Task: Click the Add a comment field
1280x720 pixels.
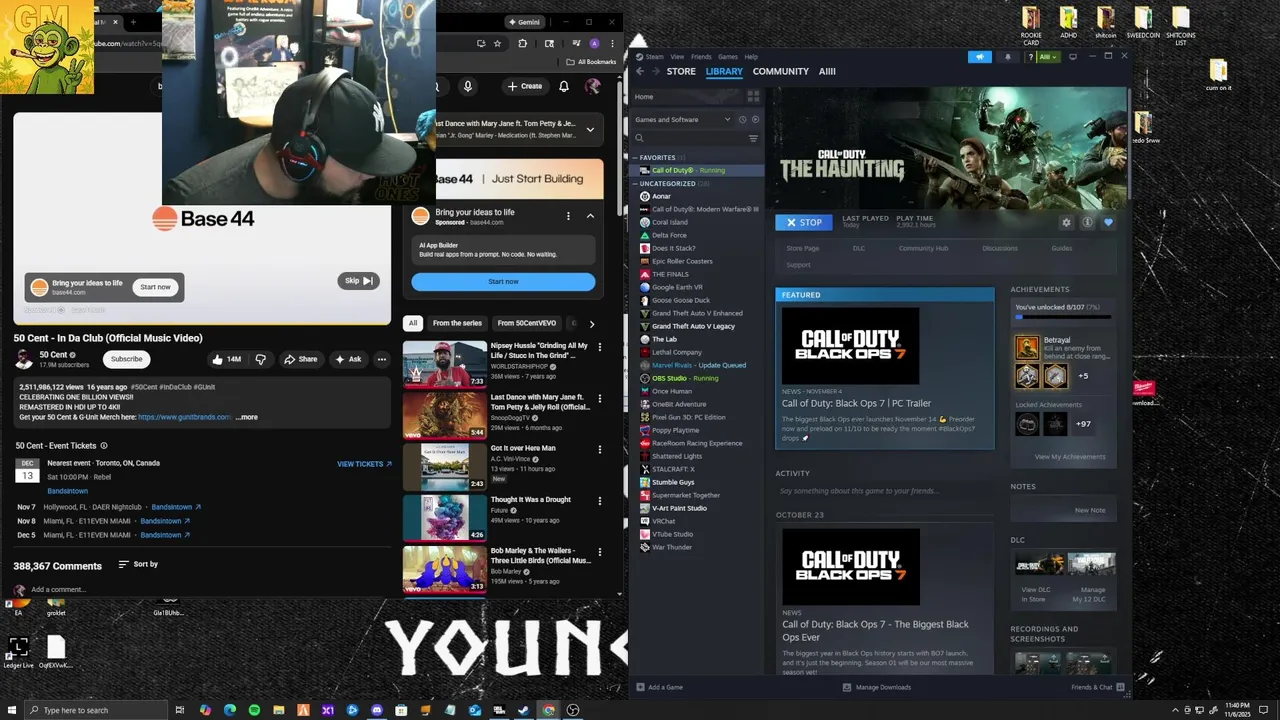Action: point(58,590)
